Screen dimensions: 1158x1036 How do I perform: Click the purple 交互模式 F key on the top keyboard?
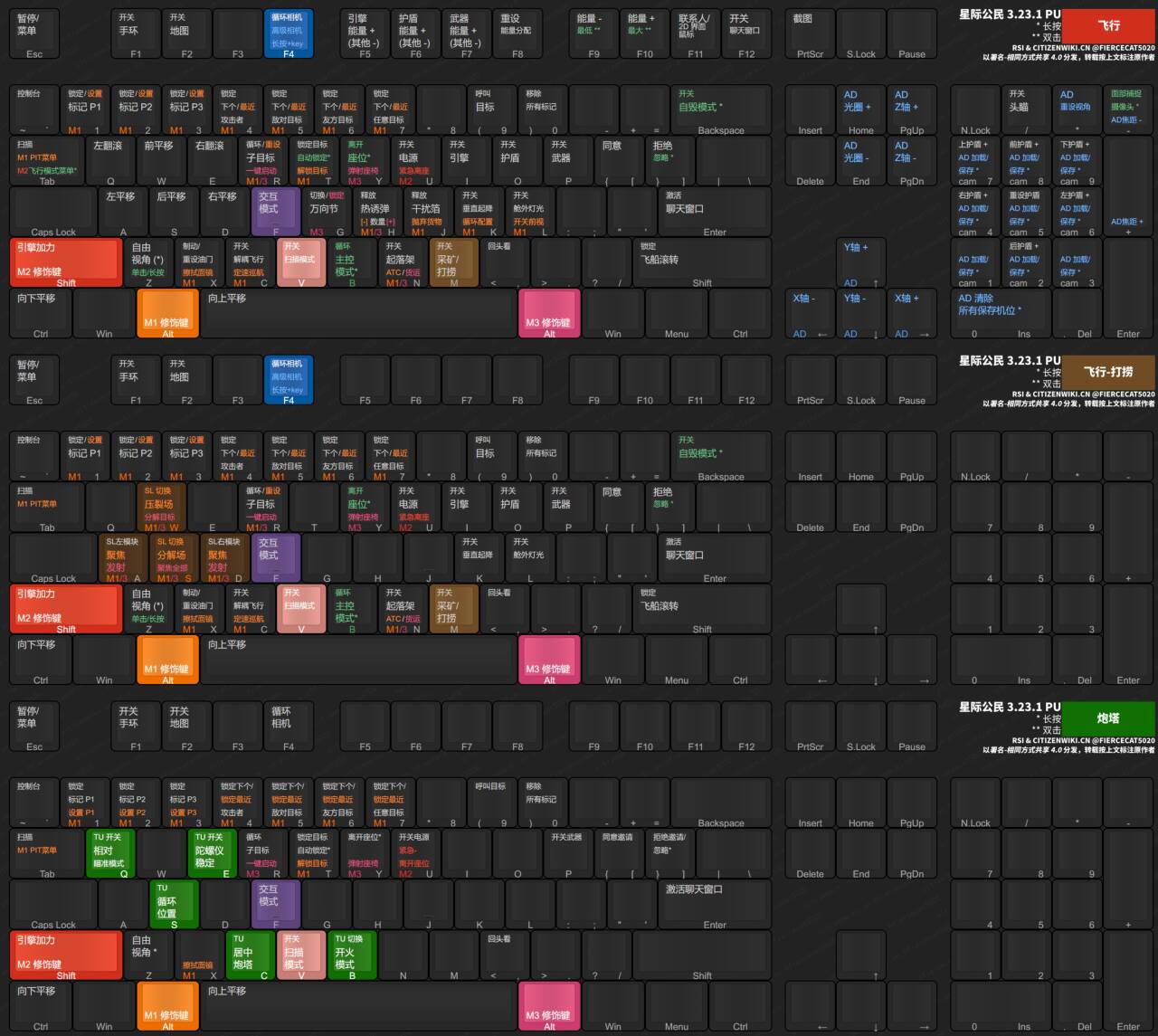[x=276, y=212]
